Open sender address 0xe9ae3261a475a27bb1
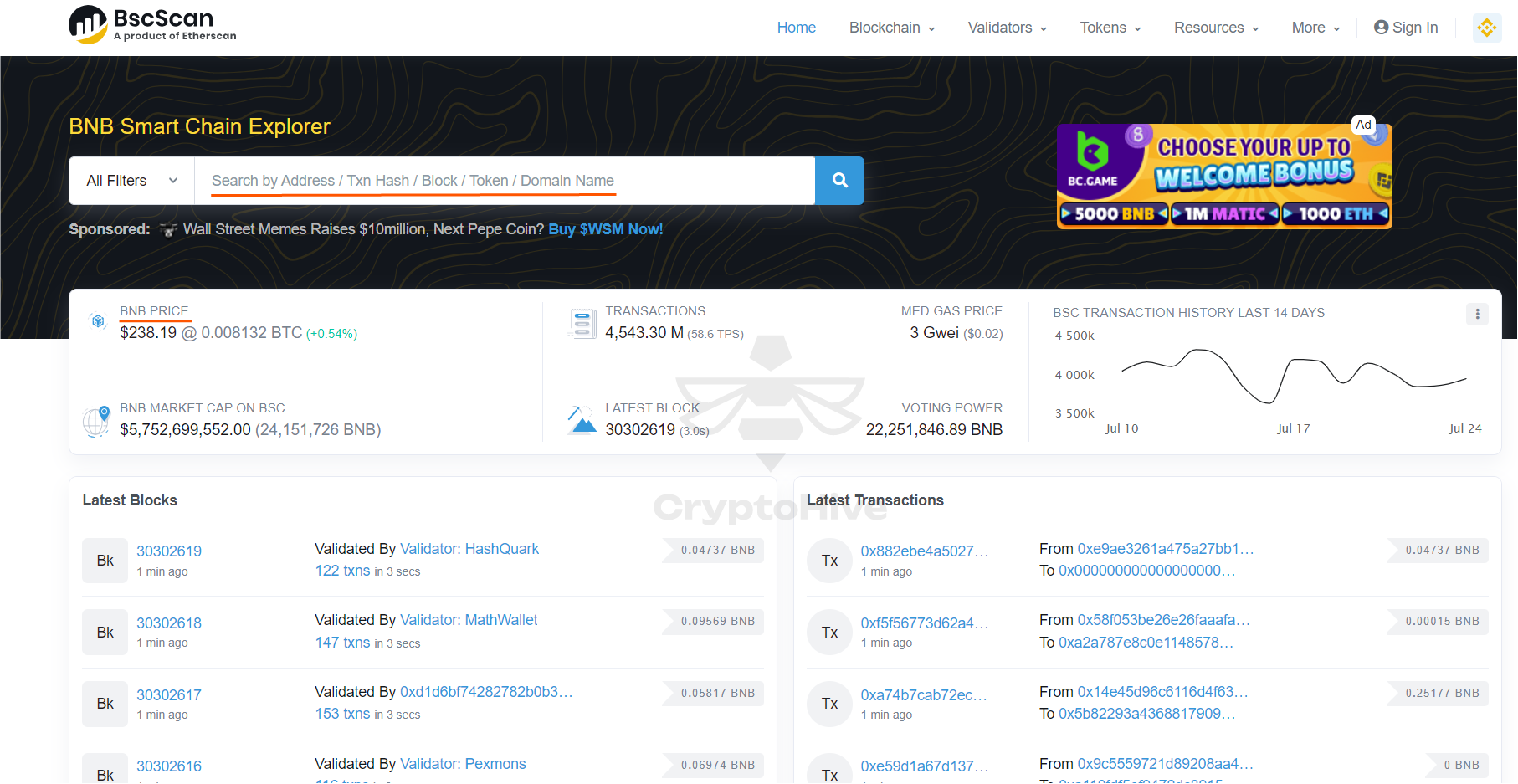Screen dimensions: 1518x784 tap(1166, 549)
